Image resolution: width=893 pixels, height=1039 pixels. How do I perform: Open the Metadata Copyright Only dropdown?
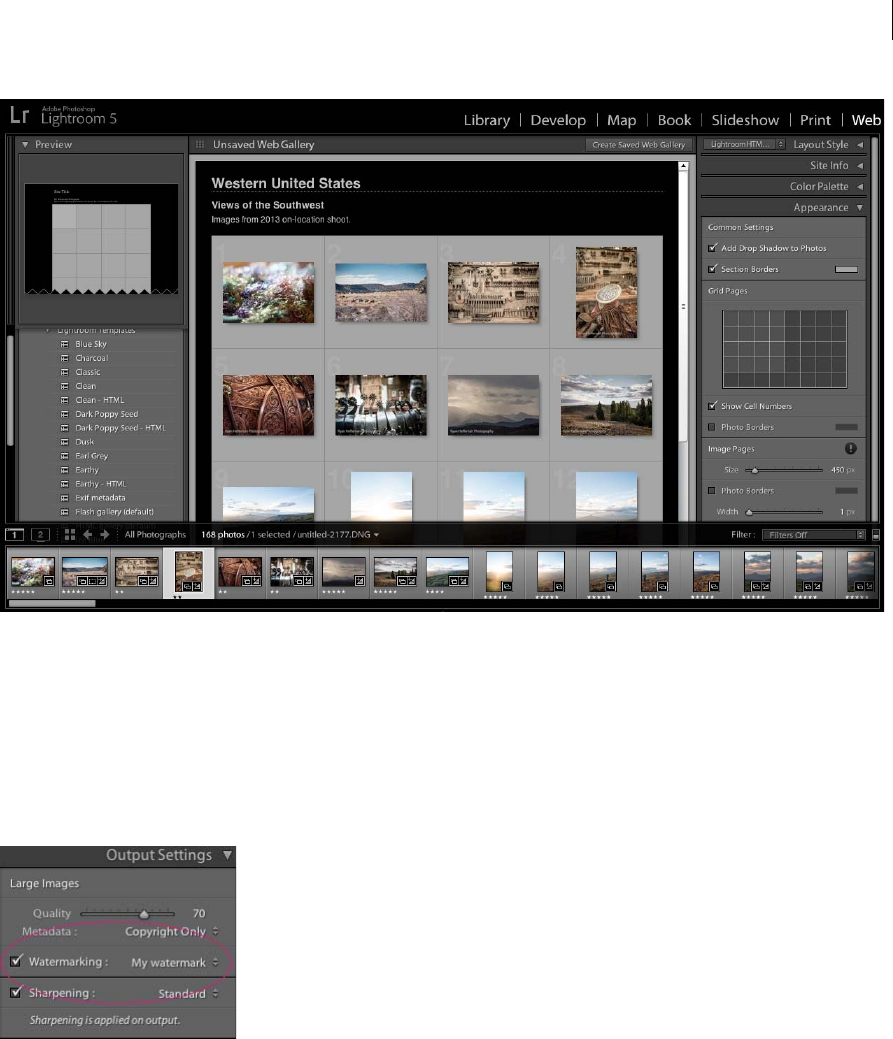tap(172, 932)
